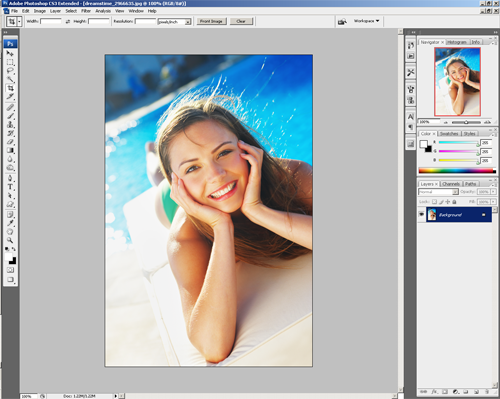Select the Eyedropper tool
This screenshot has height=399, width=500.
coord(10,223)
